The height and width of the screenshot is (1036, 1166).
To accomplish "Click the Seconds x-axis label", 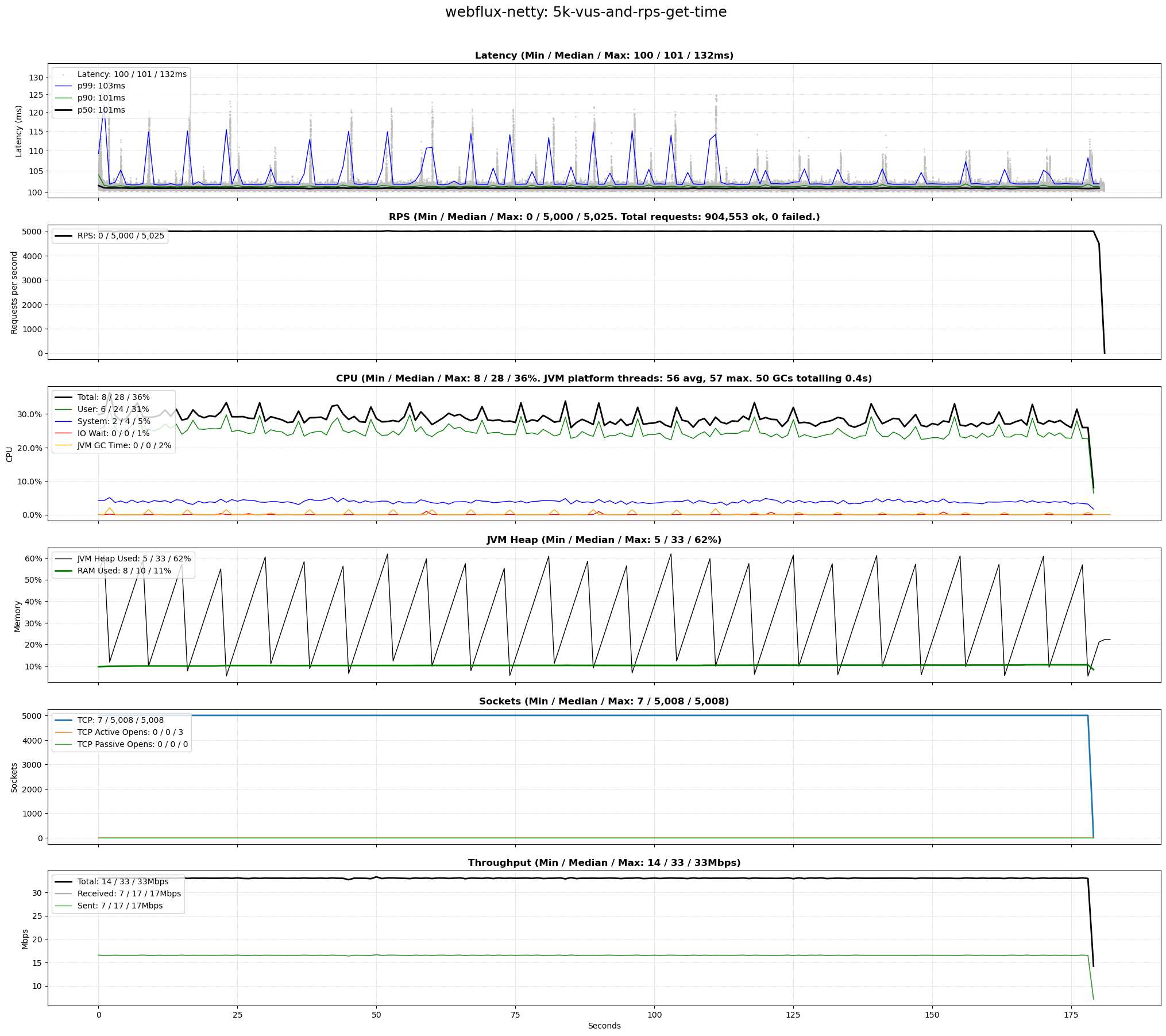I will coord(604,1026).
